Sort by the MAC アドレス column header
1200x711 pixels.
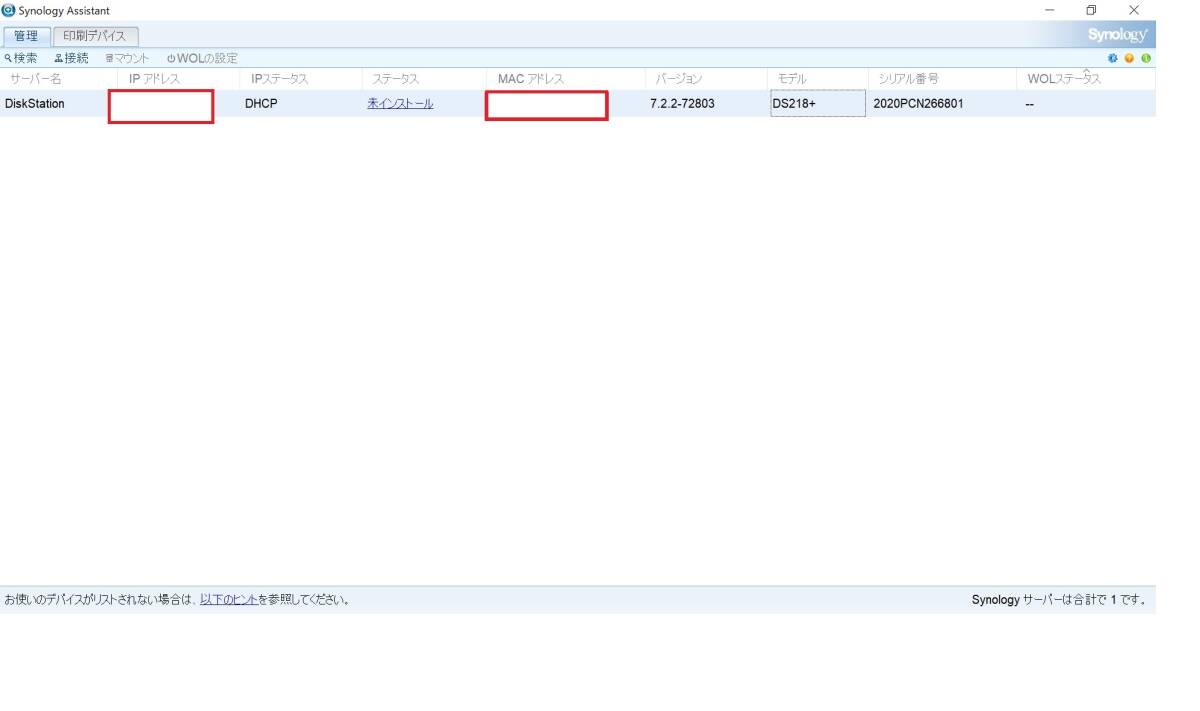[567, 78]
